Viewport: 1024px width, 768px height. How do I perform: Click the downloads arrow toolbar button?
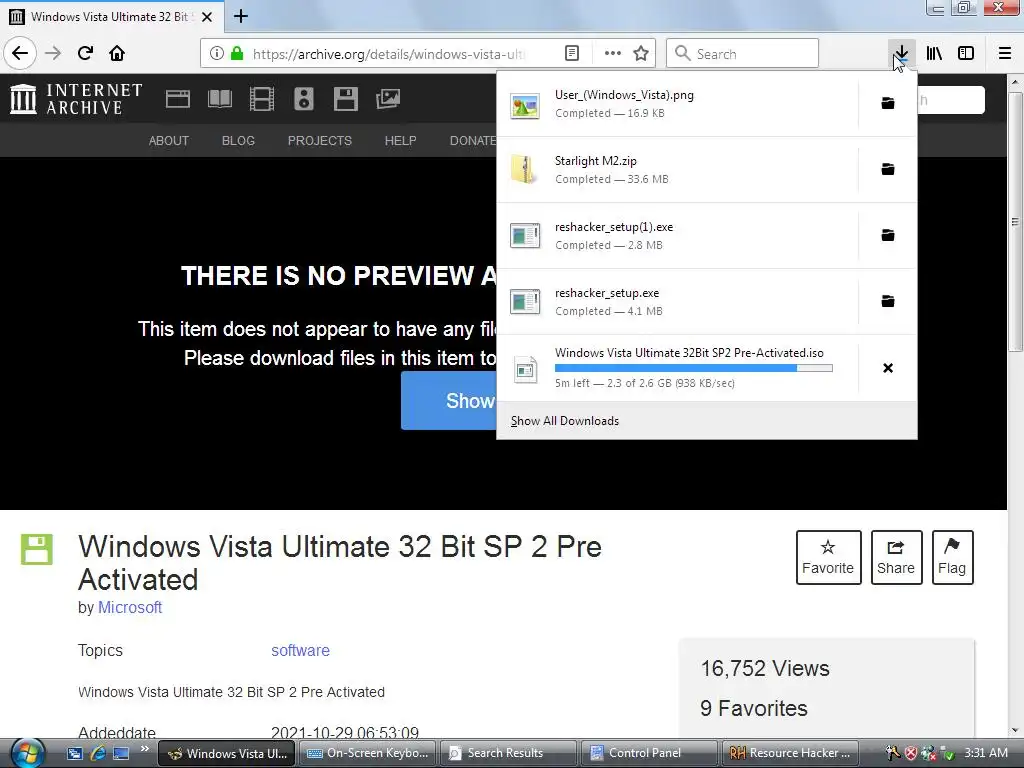click(901, 54)
